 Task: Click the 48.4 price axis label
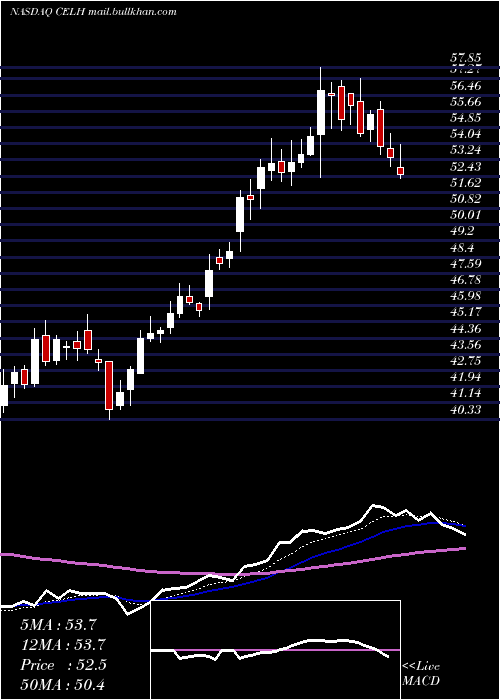[462, 247]
